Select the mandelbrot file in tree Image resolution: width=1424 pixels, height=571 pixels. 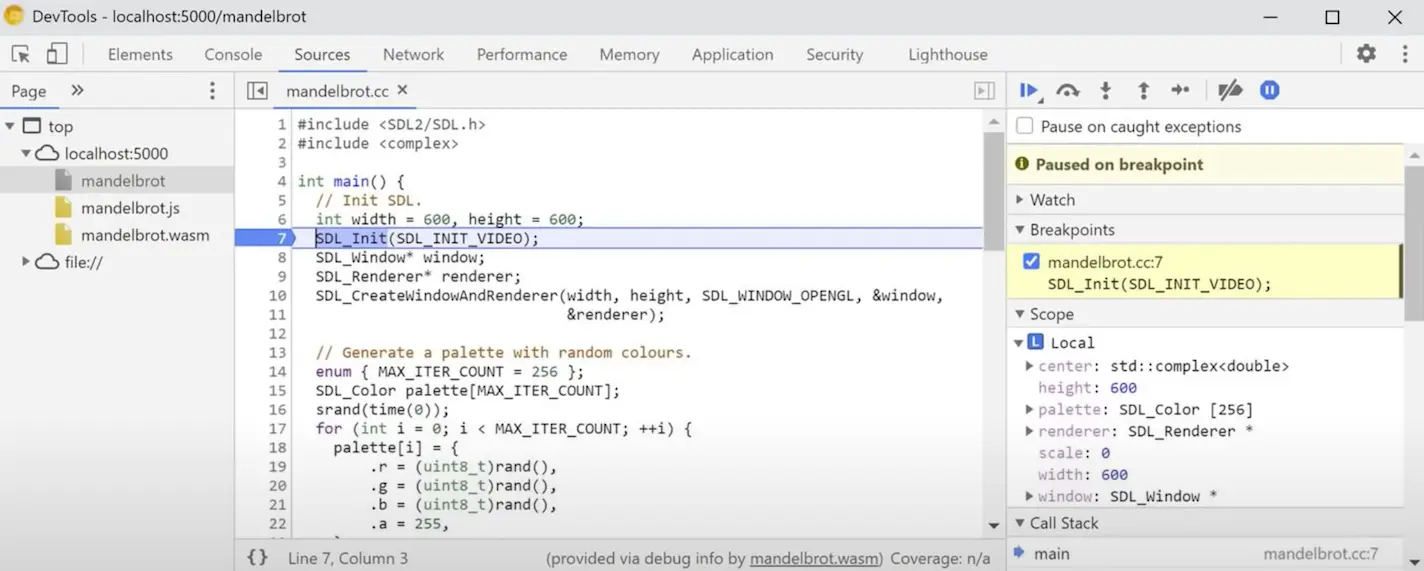(117, 181)
